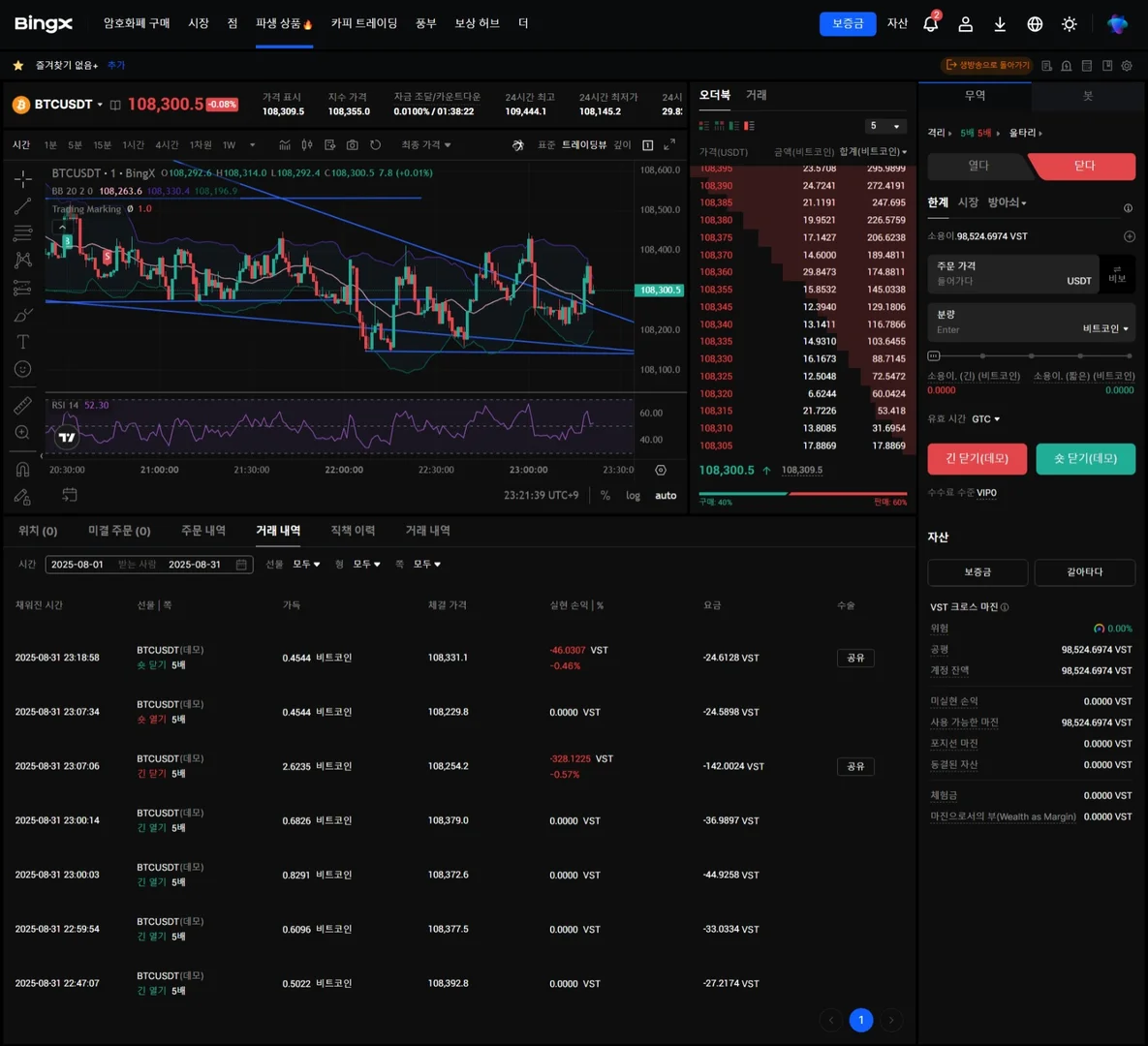Switch to 오더북 tab
This screenshot has height=1046, width=1148.
(x=715, y=95)
